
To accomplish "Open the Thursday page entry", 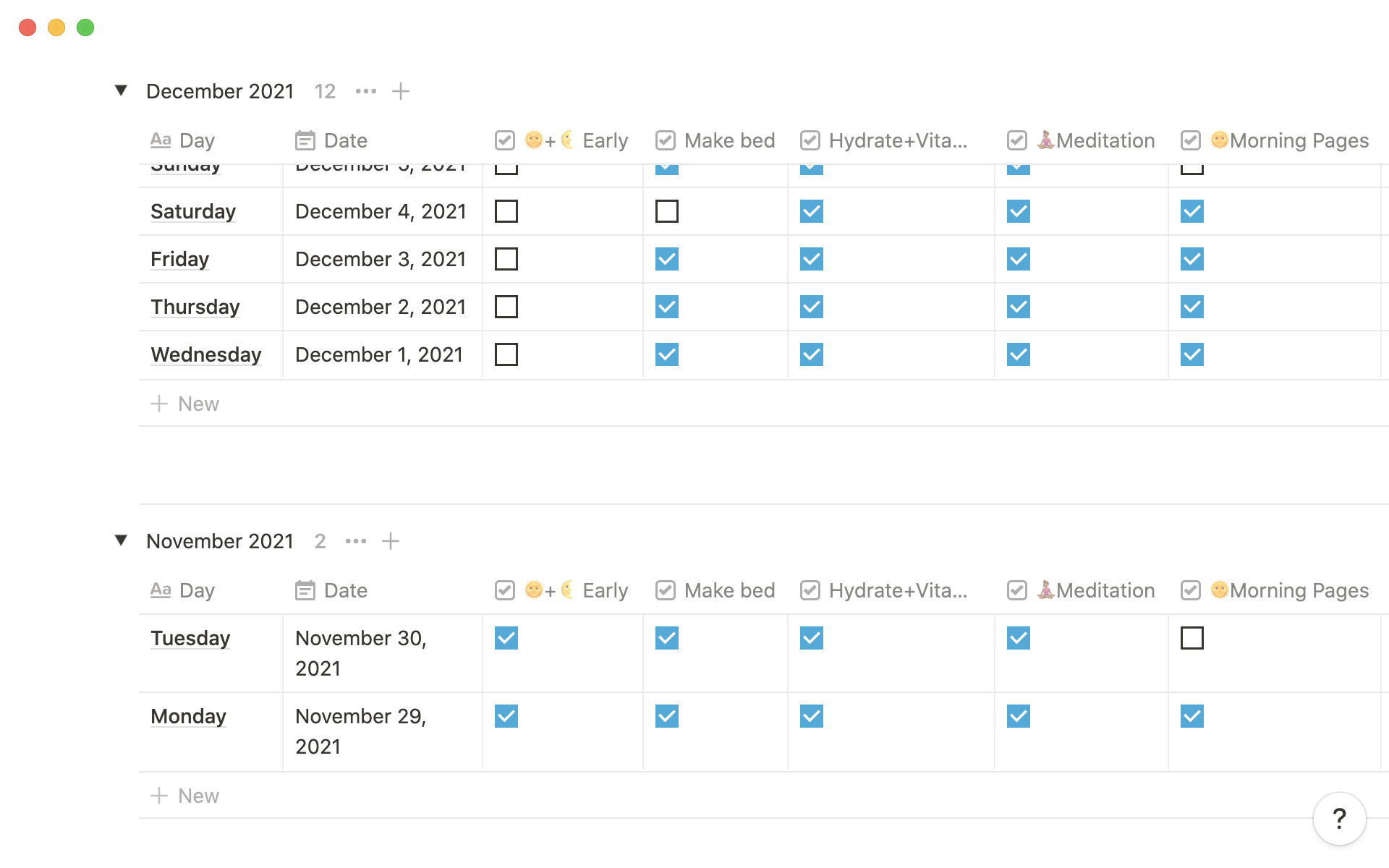I will (x=195, y=307).
